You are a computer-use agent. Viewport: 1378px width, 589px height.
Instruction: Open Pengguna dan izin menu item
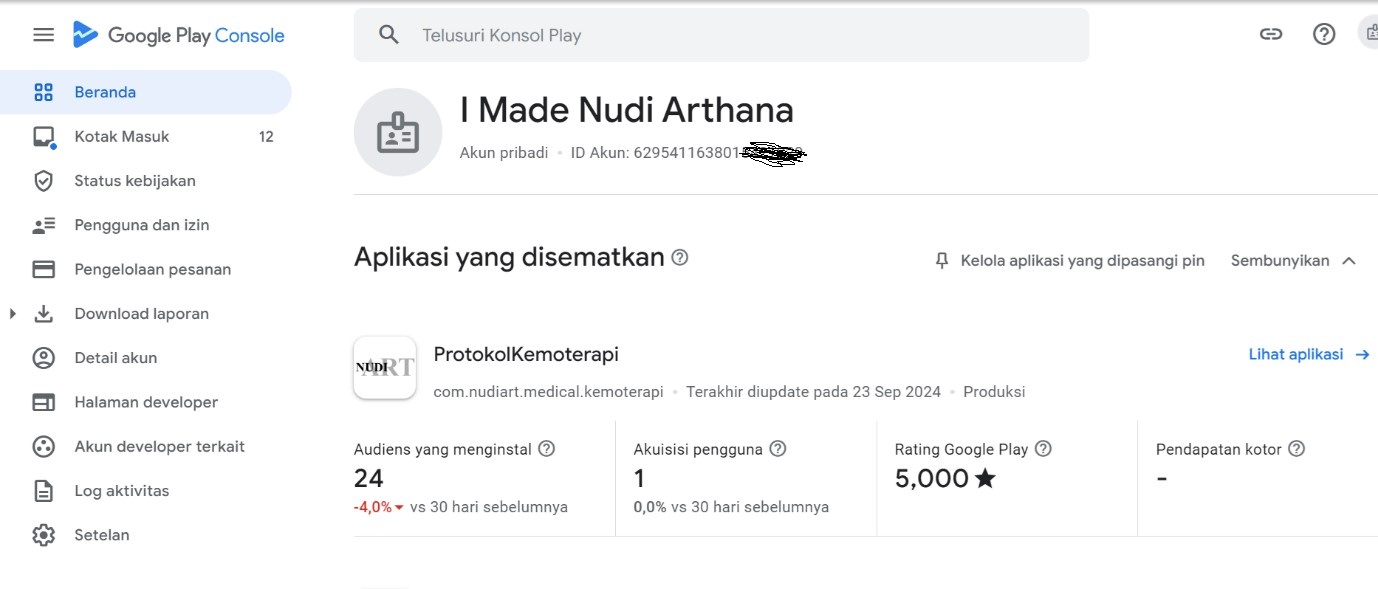(141, 225)
